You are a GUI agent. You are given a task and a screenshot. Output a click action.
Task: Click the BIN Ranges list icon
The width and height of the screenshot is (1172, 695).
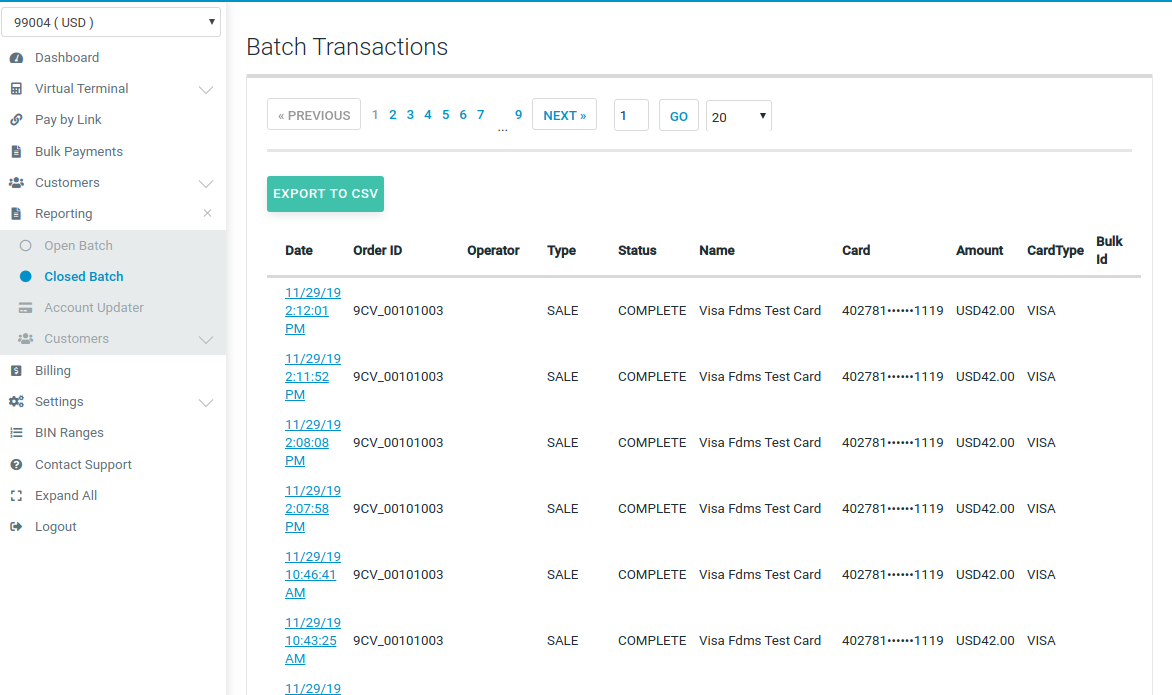click(16, 433)
